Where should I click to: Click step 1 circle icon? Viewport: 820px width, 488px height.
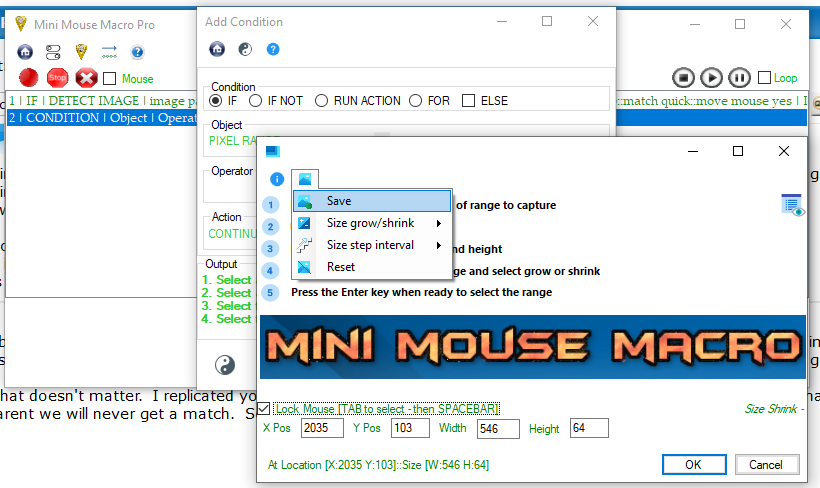tap(270, 205)
